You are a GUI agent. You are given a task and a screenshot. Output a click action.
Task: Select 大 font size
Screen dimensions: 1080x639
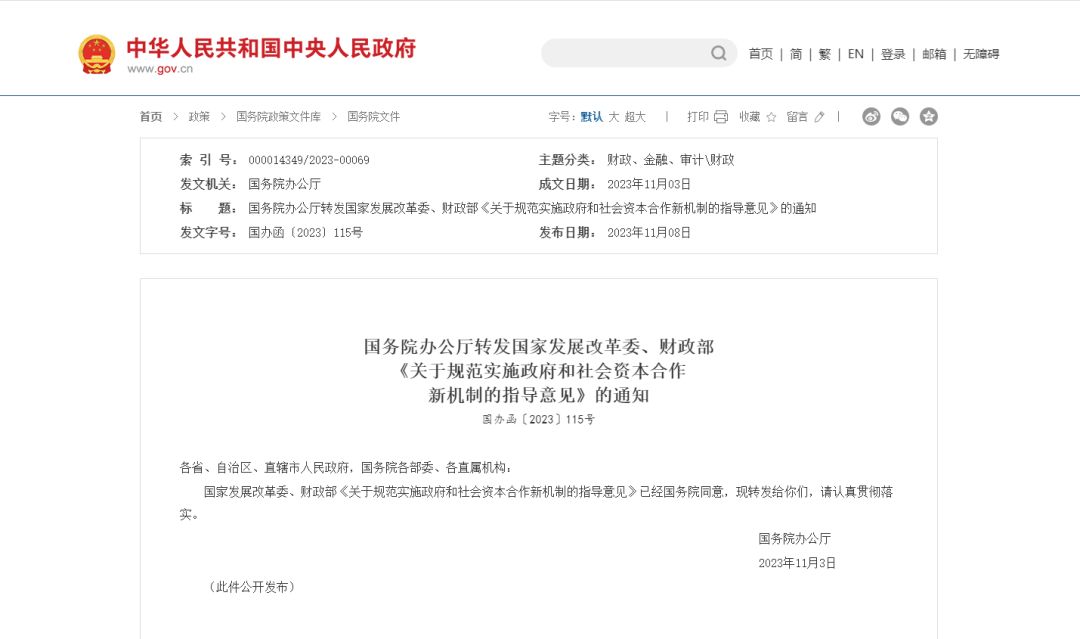614,117
